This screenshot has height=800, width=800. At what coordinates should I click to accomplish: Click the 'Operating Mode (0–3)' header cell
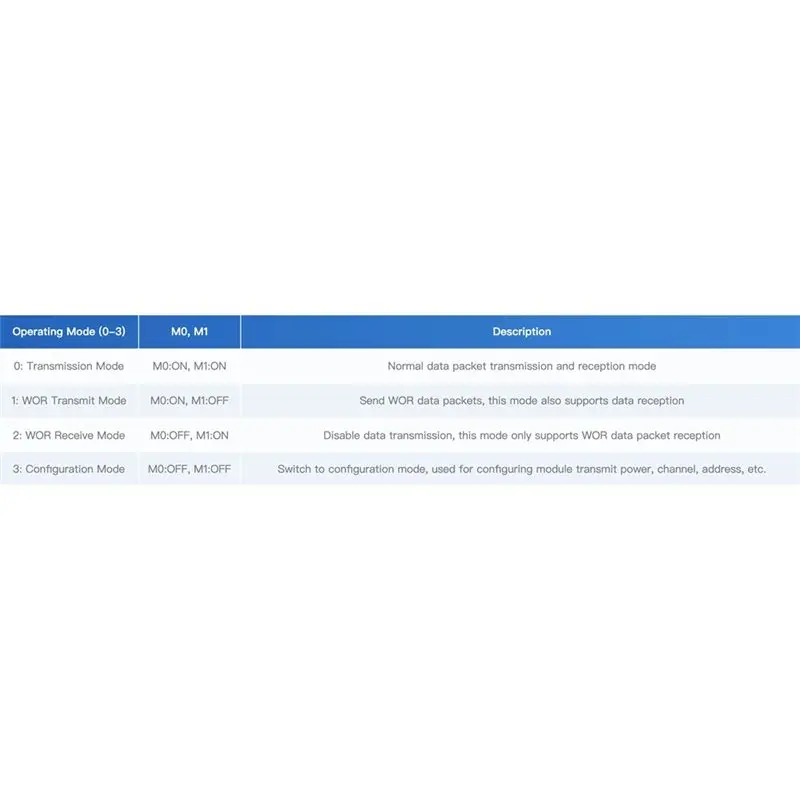tap(69, 332)
